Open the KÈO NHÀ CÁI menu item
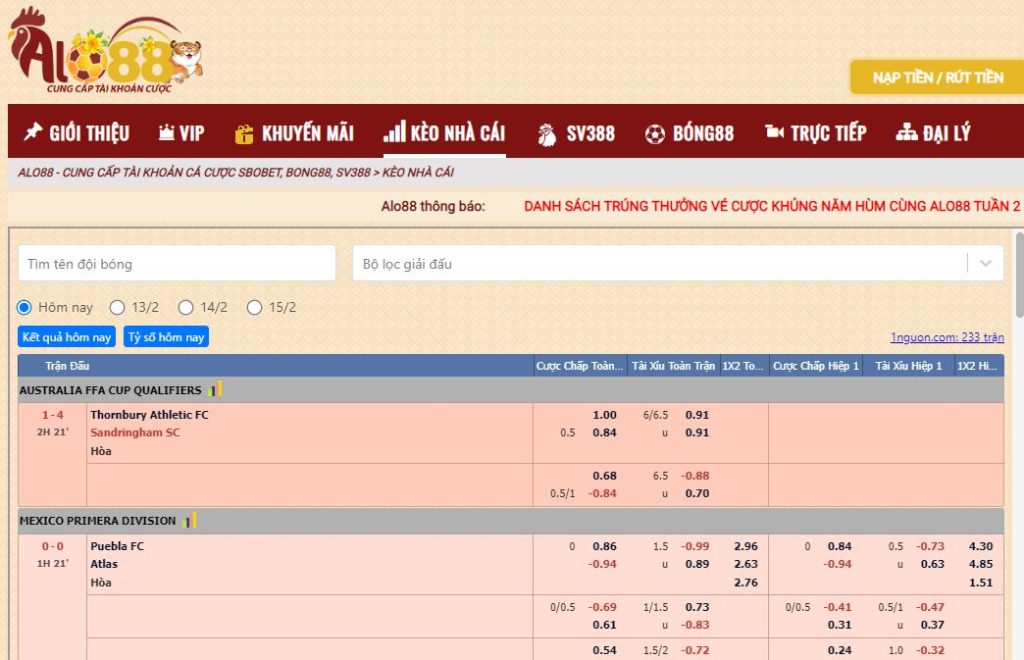 coord(445,133)
